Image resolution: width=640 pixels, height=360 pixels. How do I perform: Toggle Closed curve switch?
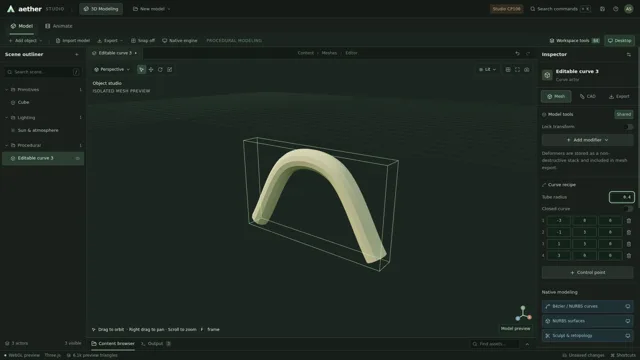point(628,209)
